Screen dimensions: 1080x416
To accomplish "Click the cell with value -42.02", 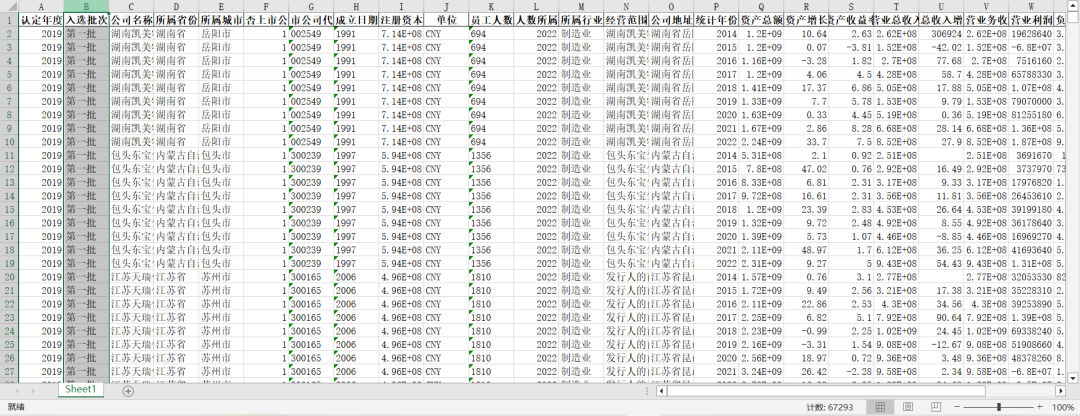I will [941, 47].
